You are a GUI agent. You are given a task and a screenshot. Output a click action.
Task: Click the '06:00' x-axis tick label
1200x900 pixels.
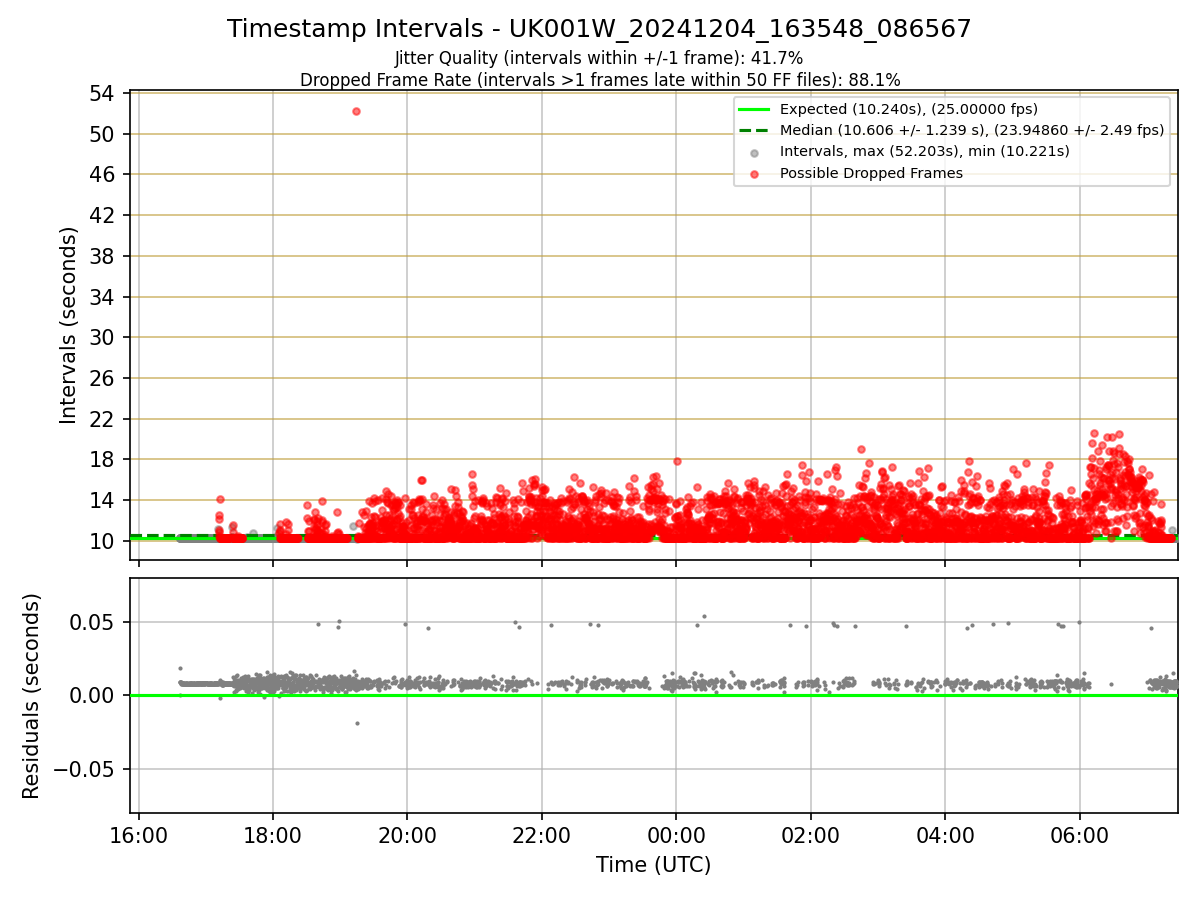1080,835
